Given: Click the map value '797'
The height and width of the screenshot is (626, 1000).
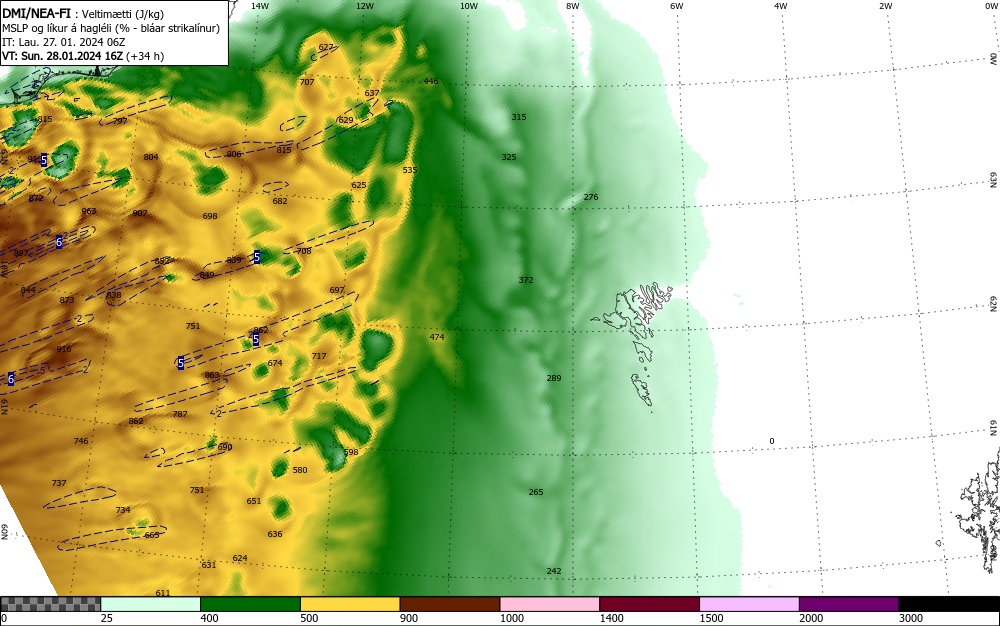Looking at the screenshot, I should click(x=120, y=121).
